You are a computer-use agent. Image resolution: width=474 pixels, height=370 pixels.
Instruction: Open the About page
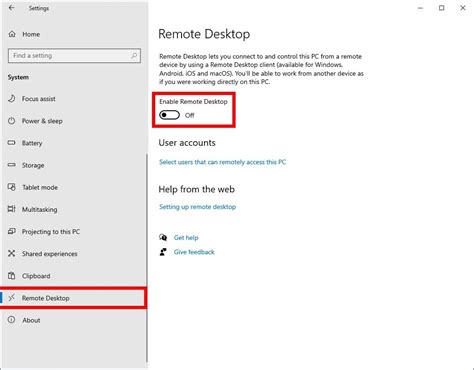31,320
